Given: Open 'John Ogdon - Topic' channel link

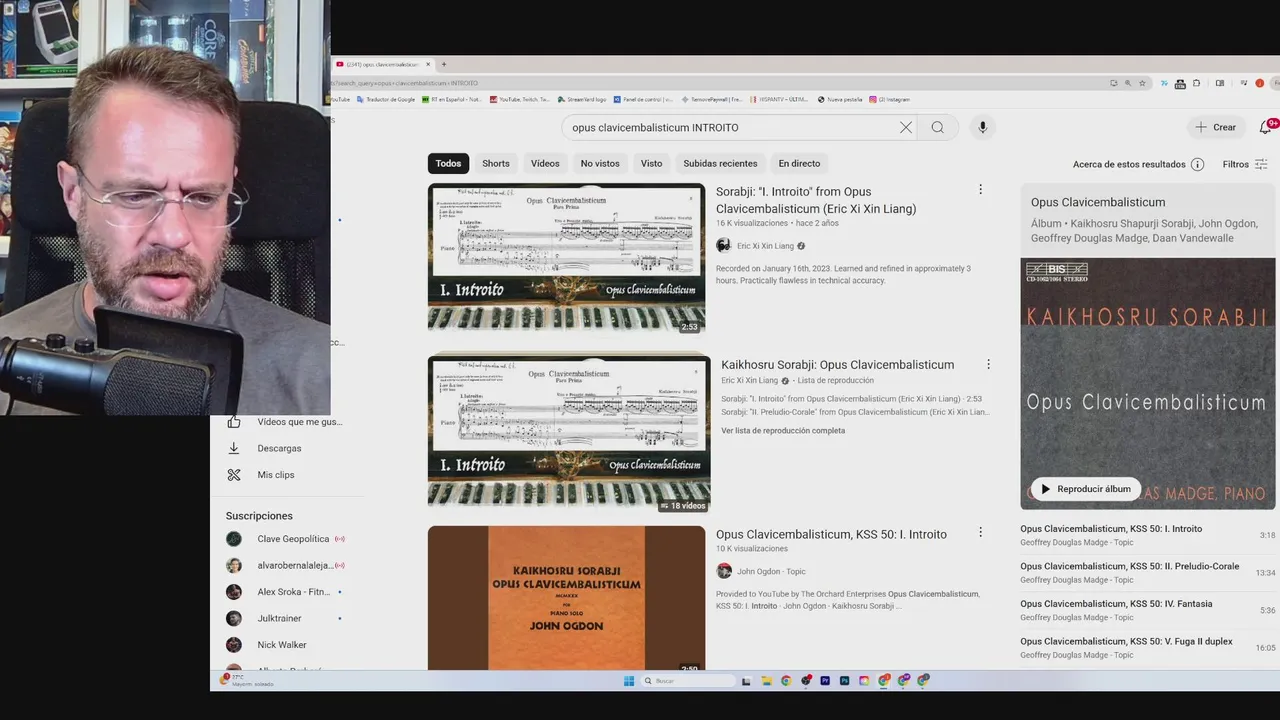Looking at the screenshot, I should tap(771, 572).
